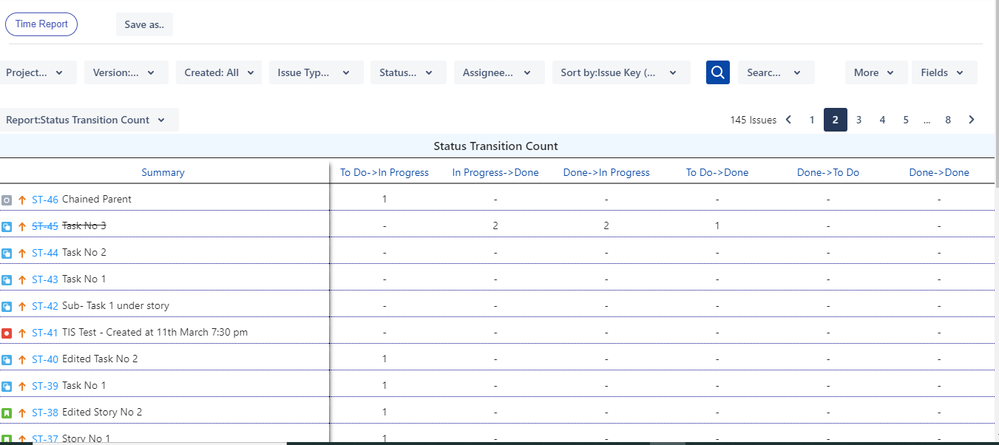Open issue ST-39 link
The height and width of the screenshot is (445, 999).
(x=45, y=386)
